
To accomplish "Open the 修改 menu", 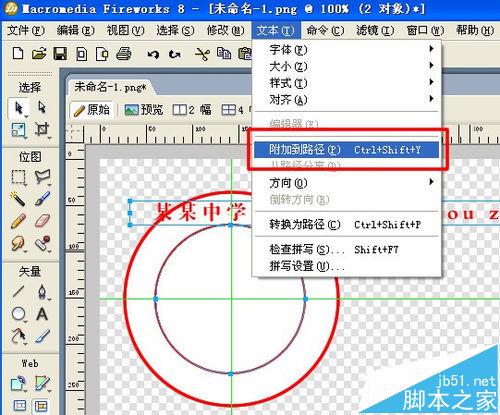I will tap(226, 31).
